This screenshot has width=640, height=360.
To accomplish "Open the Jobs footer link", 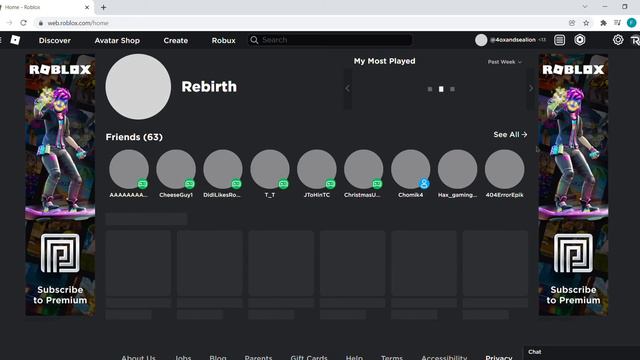I will click(x=183, y=357).
